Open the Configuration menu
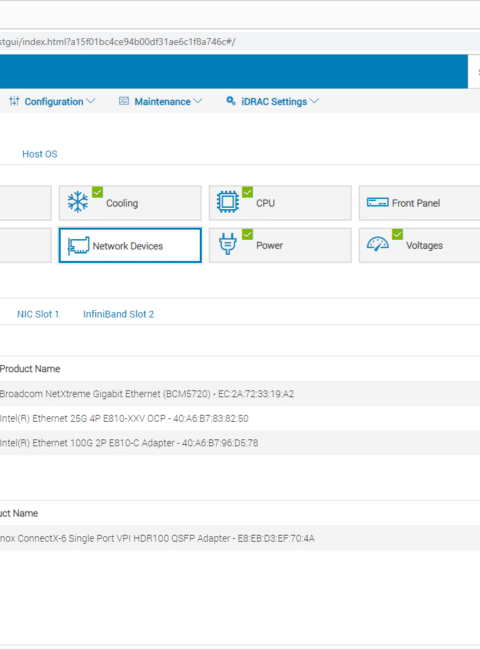This screenshot has height=650, width=480. point(52,102)
